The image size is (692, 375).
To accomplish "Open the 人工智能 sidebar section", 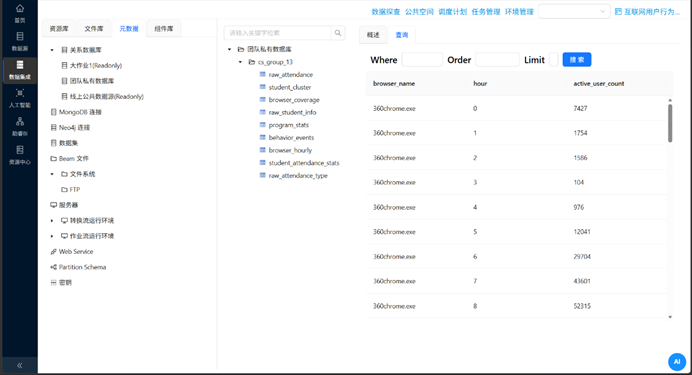I will coord(20,98).
